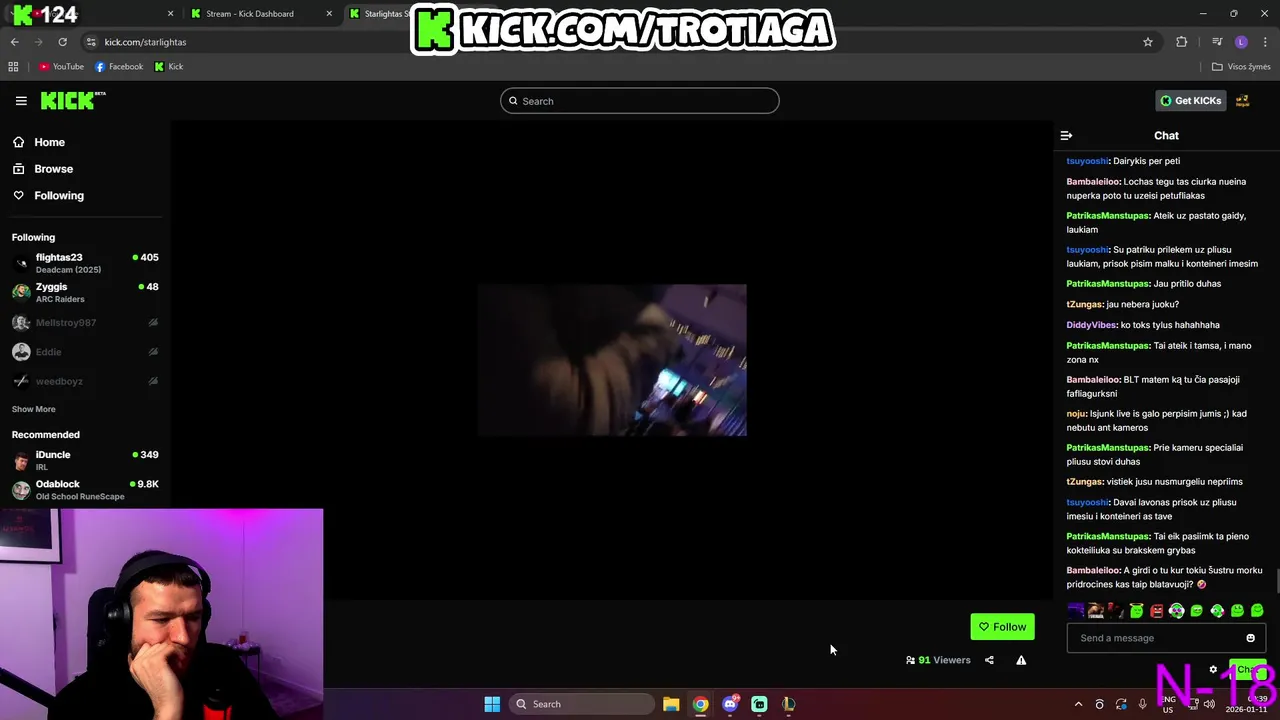The width and height of the screenshot is (1280, 720).
Task: Open Odablock recommended channel
Action: 85,489
